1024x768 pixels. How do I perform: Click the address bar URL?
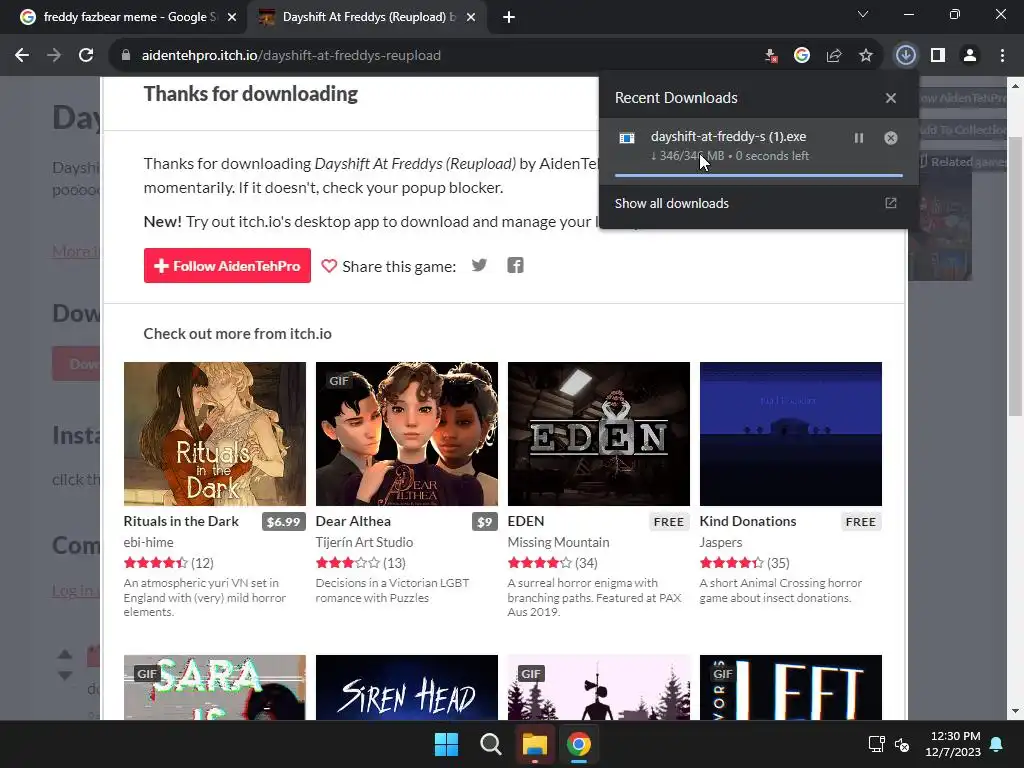point(291,56)
